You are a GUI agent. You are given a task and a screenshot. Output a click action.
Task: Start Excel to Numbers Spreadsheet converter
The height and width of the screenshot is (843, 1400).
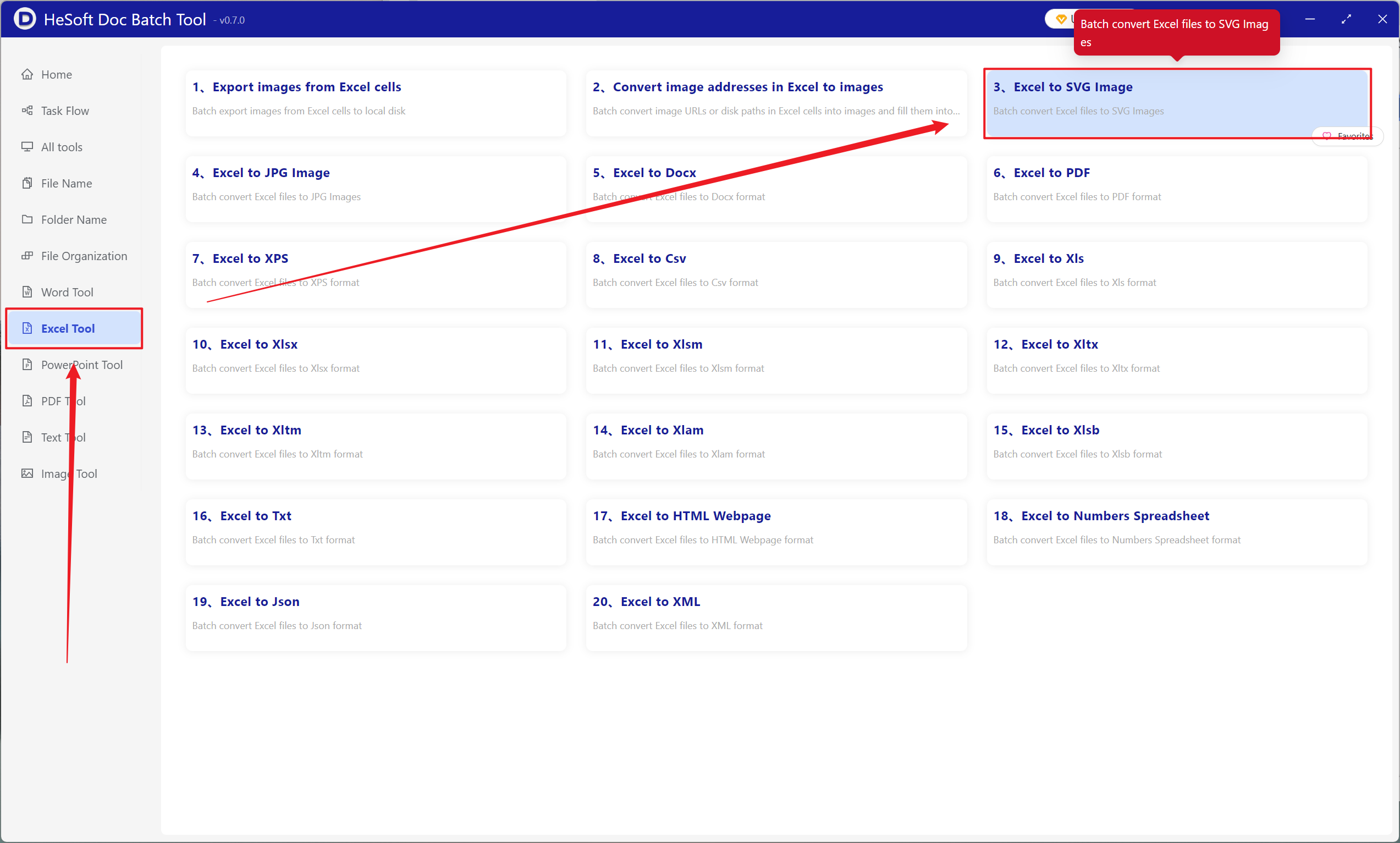point(1177,532)
